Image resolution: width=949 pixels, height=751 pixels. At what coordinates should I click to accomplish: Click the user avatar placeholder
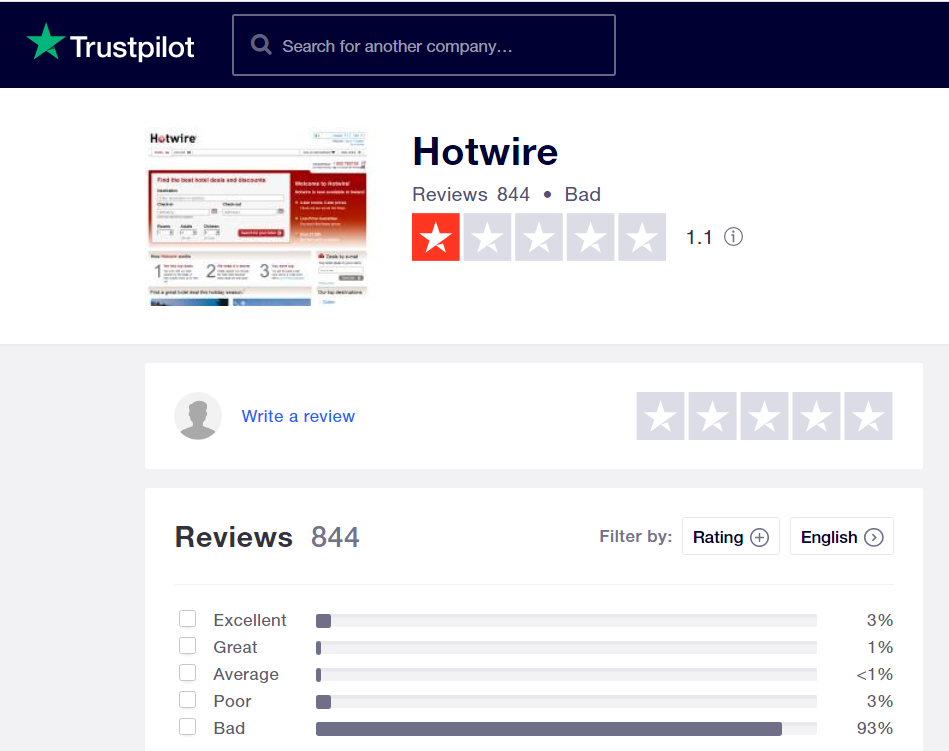coord(198,416)
